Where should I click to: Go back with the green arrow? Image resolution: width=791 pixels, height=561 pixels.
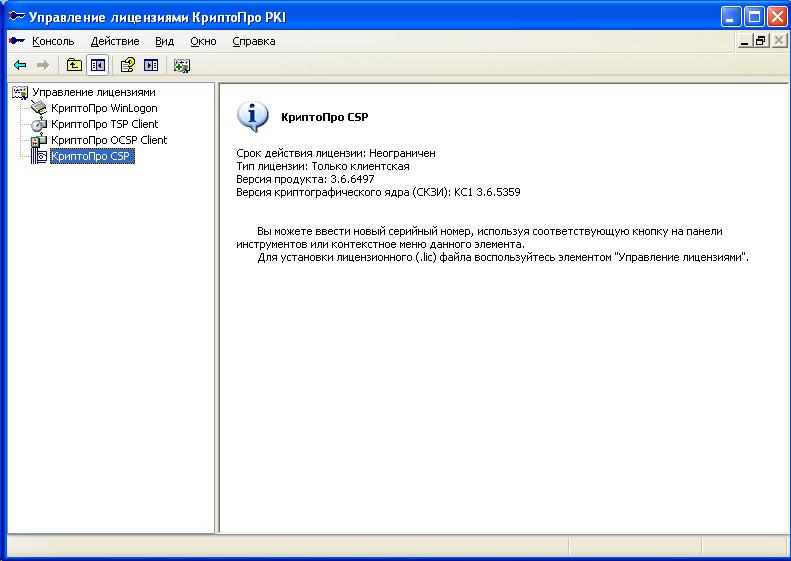pyautogui.click(x=20, y=65)
